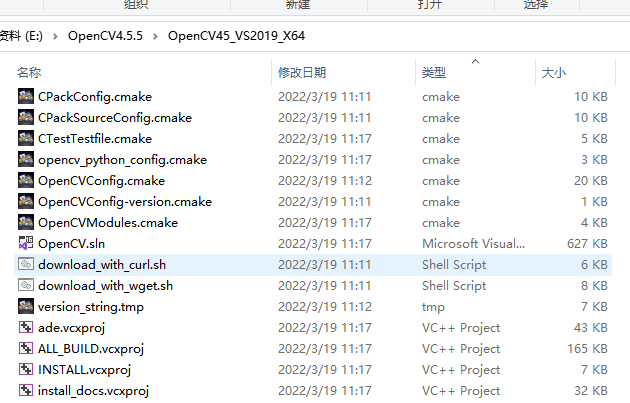Click the install_docs.vcxproj project icon

[26, 390]
